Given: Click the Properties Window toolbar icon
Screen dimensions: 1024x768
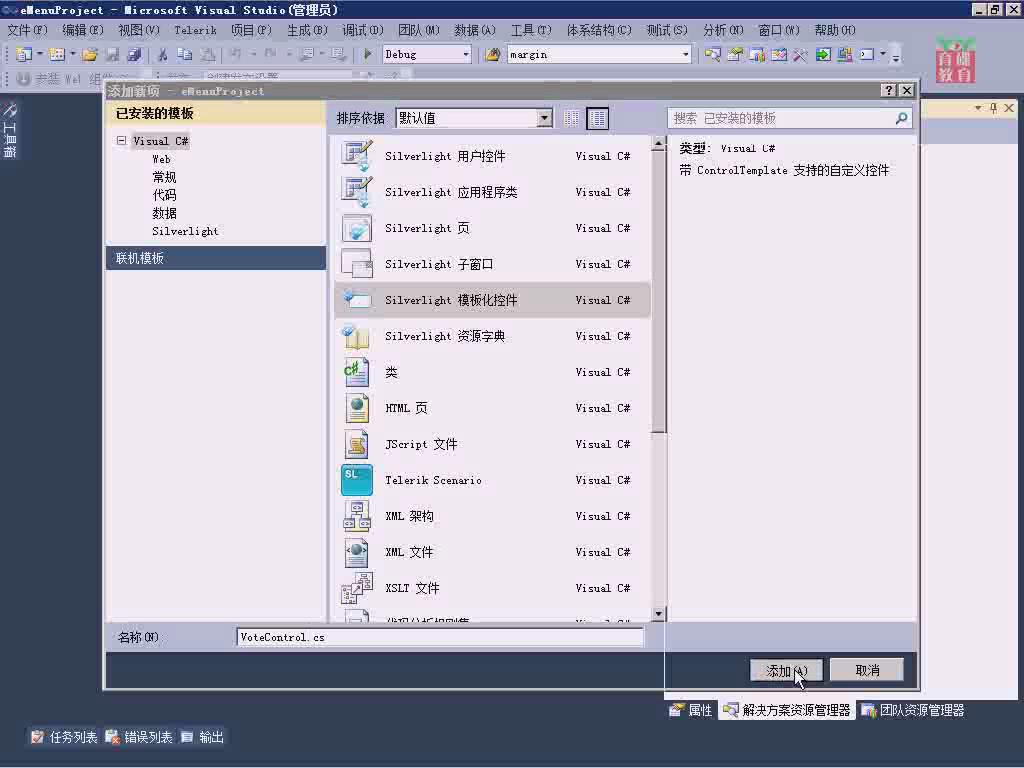Looking at the screenshot, I should pyautogui.click(x=735, y=54).
